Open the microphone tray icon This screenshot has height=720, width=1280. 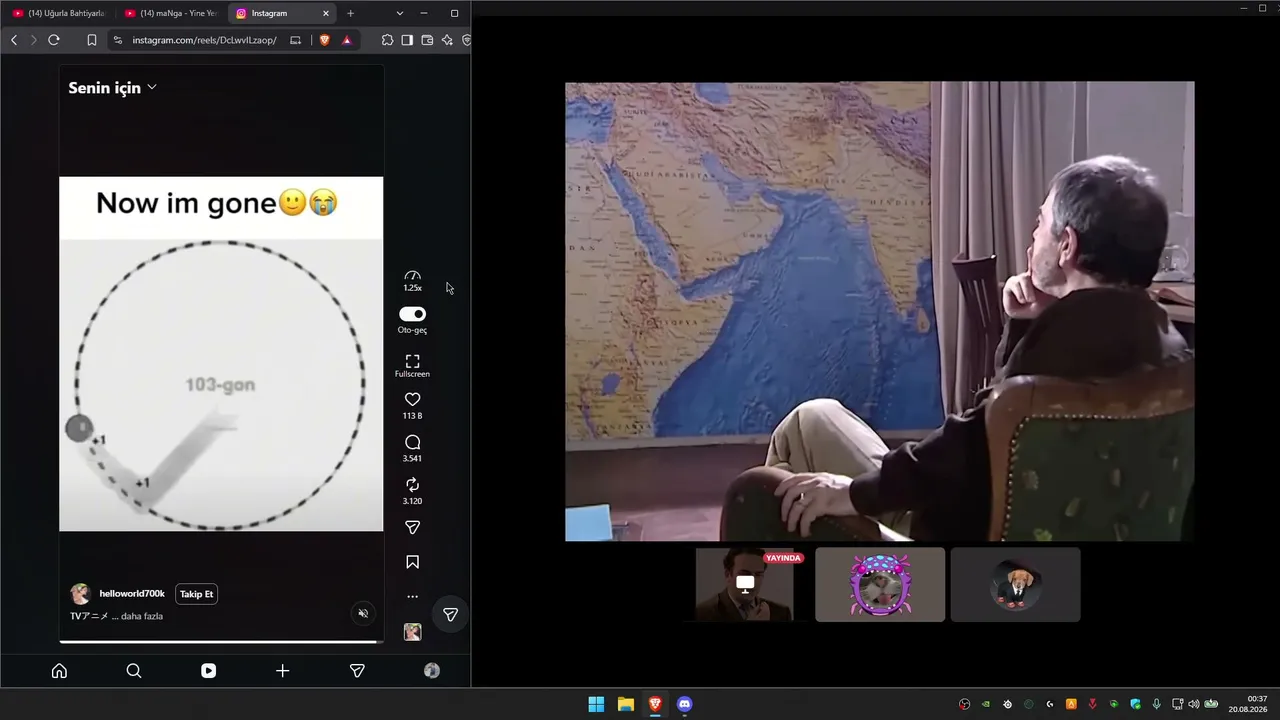[1157, 704]
